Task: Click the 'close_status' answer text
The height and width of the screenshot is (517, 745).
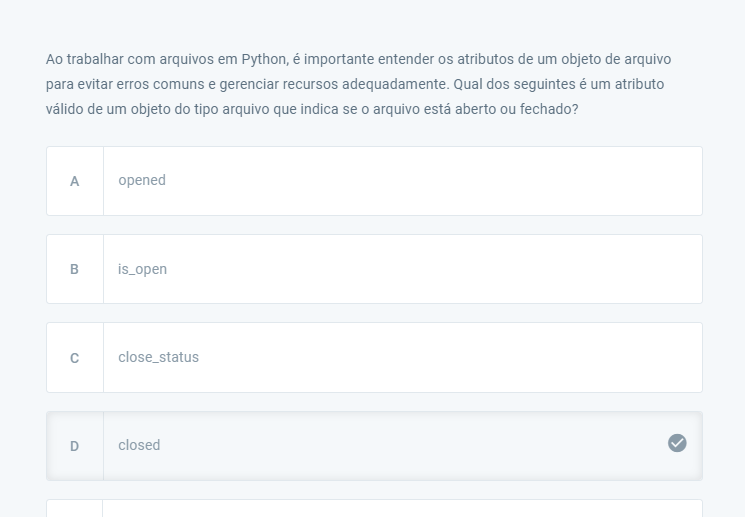Action: [x=159, y=357]
